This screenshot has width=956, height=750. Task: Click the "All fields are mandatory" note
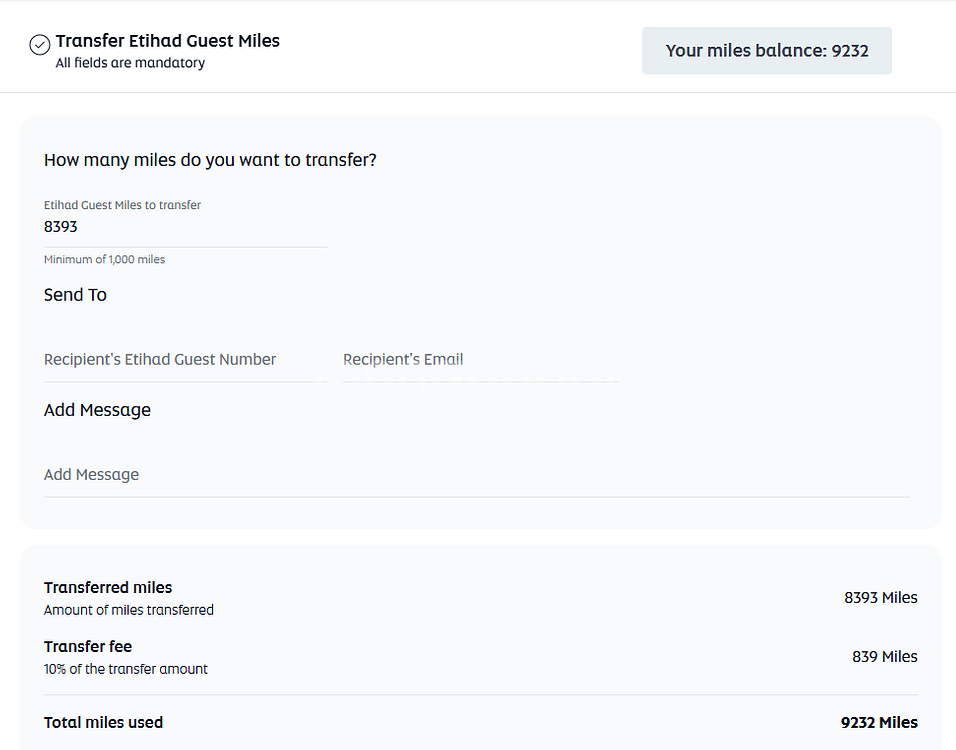(x=130, y=63)
